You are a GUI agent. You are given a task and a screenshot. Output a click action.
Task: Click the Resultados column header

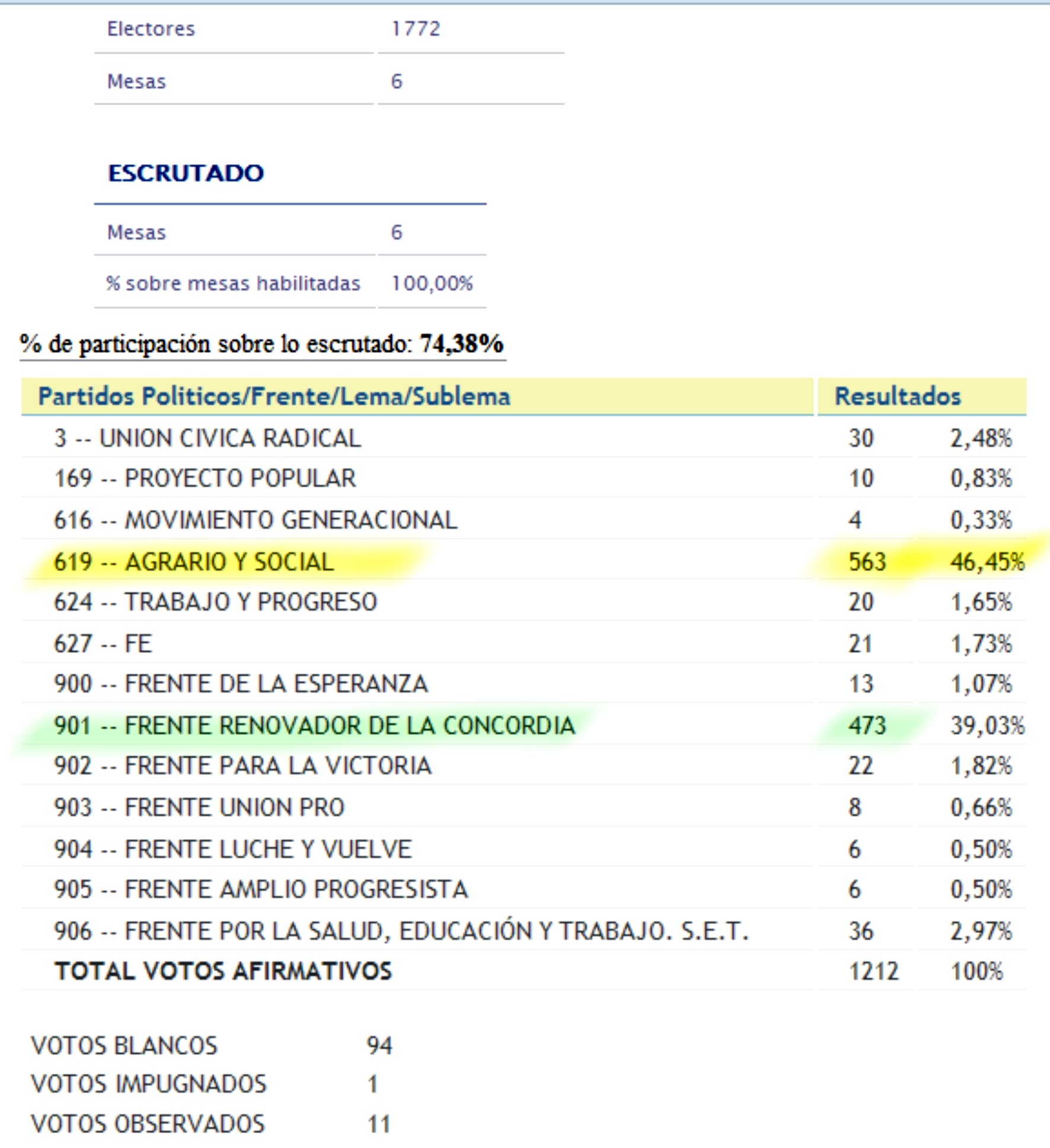pos(897,396)
